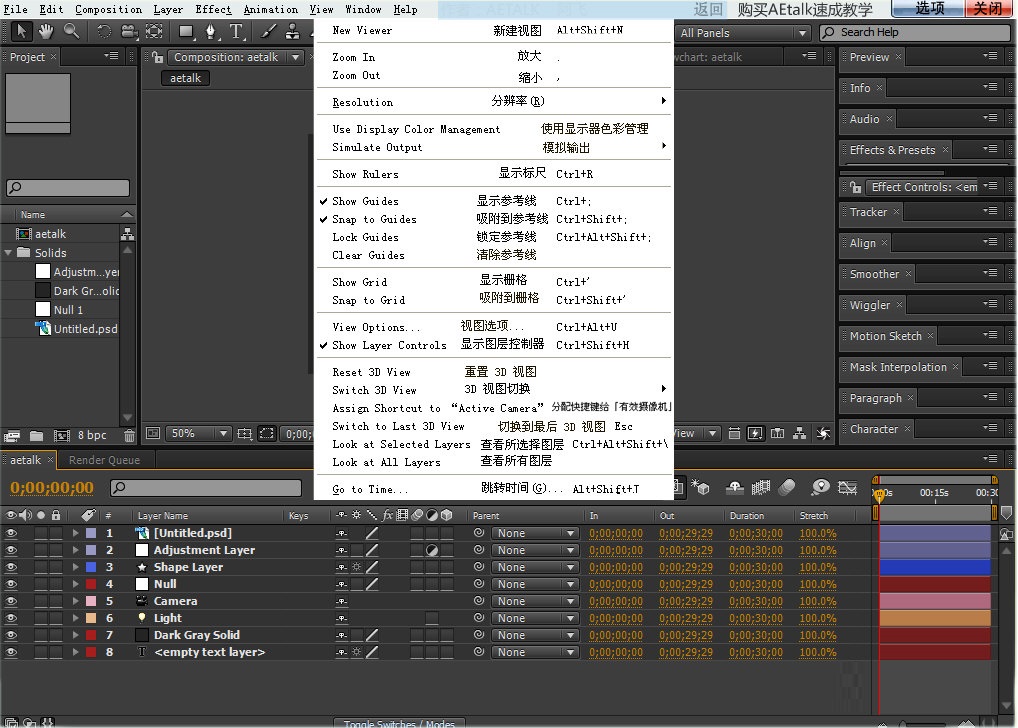Select the Rotation tool
This screenshot has height=728, width=1018.
pyautogui.click(x=104, y=32)
